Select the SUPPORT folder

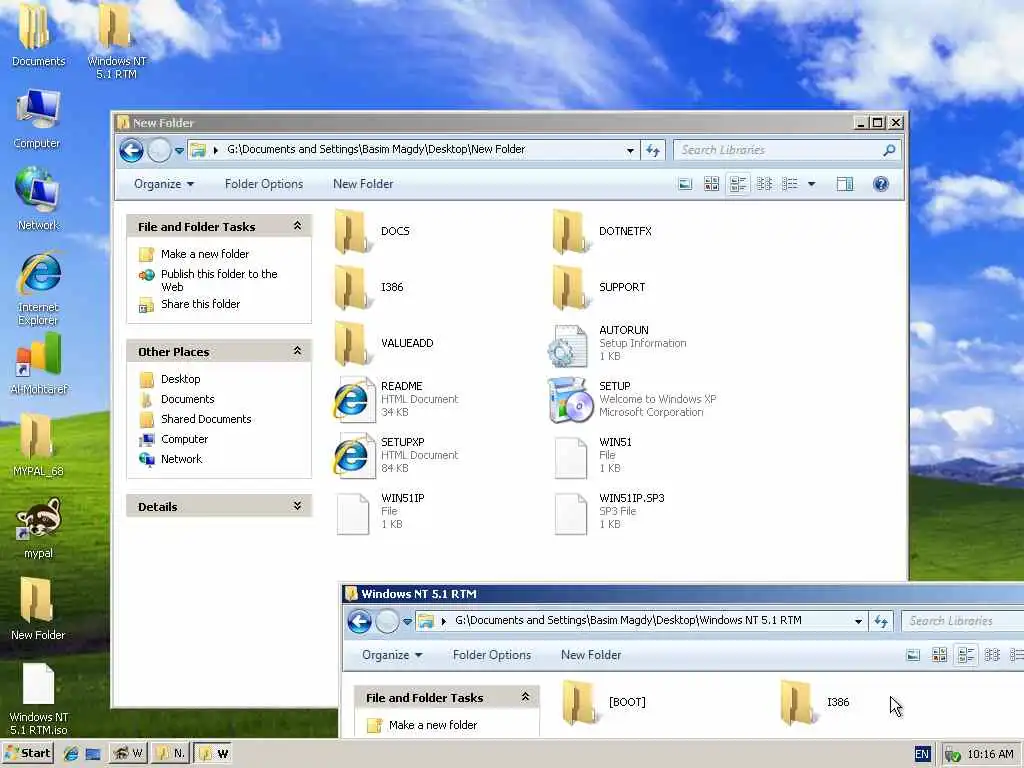tap(599, 287)
